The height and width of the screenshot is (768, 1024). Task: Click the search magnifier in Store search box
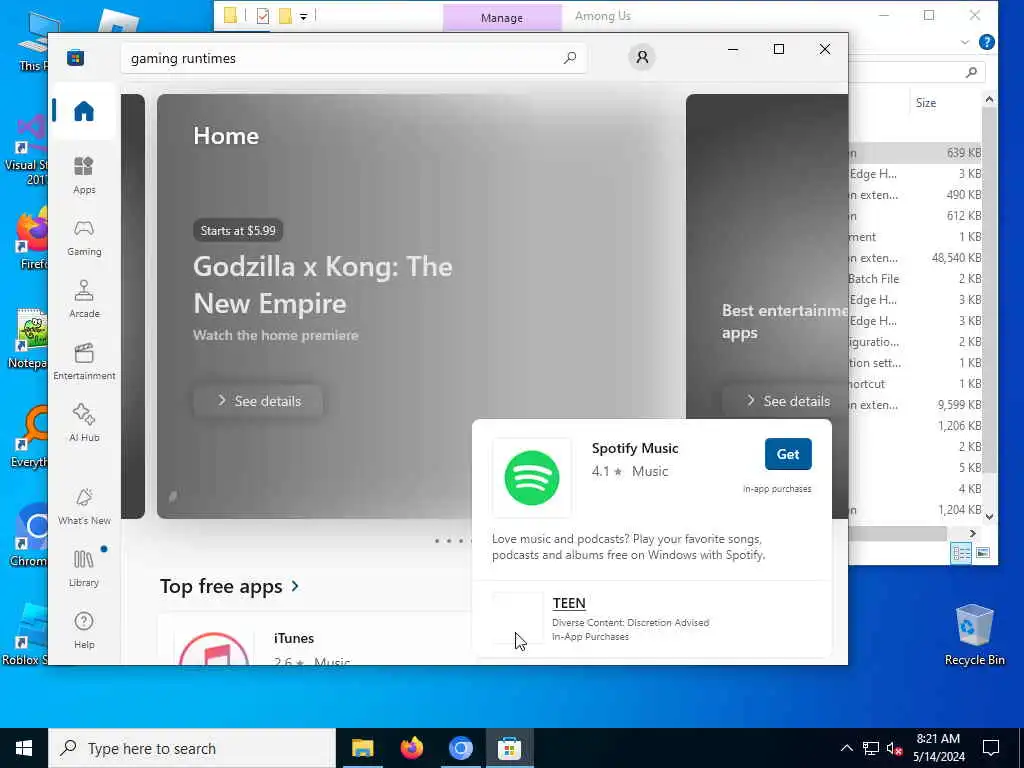[x=569, y=58]
